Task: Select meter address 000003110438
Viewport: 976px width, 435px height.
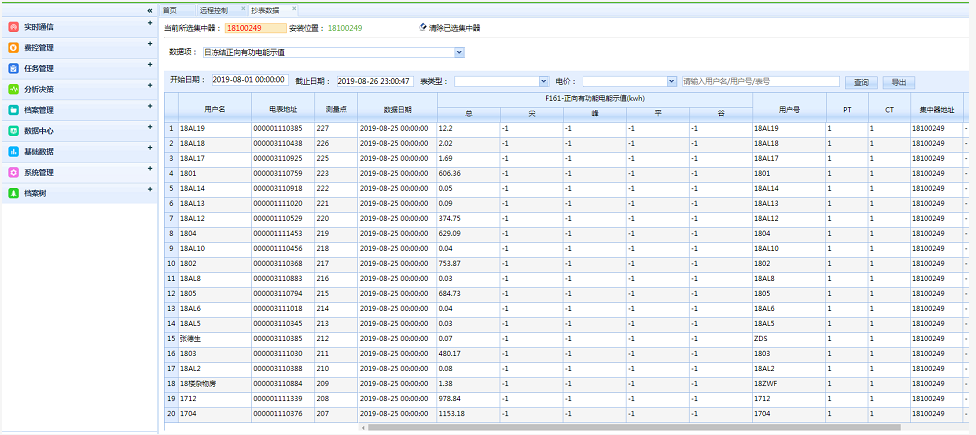Action: click(x=283, y=143)
